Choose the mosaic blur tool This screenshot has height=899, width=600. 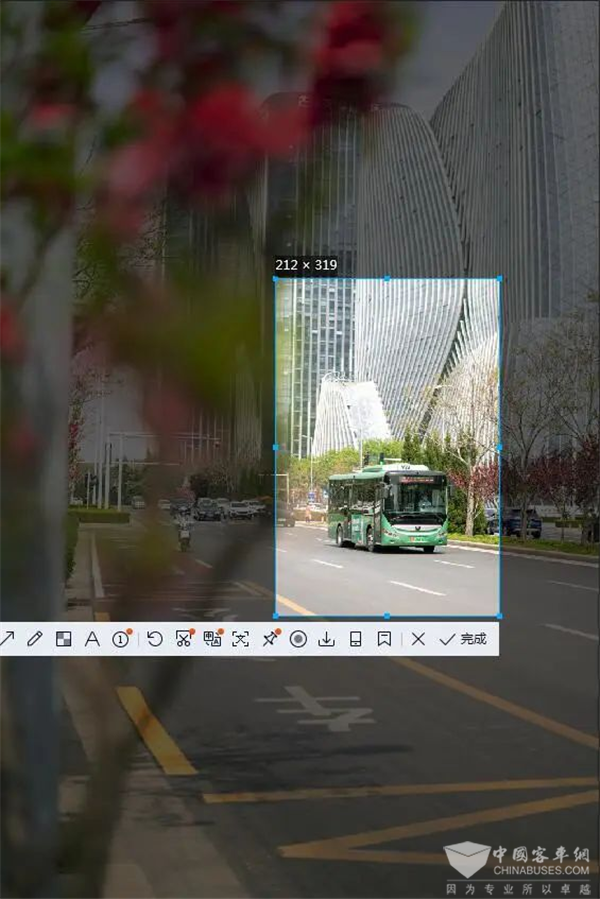[x=63, y=639]
